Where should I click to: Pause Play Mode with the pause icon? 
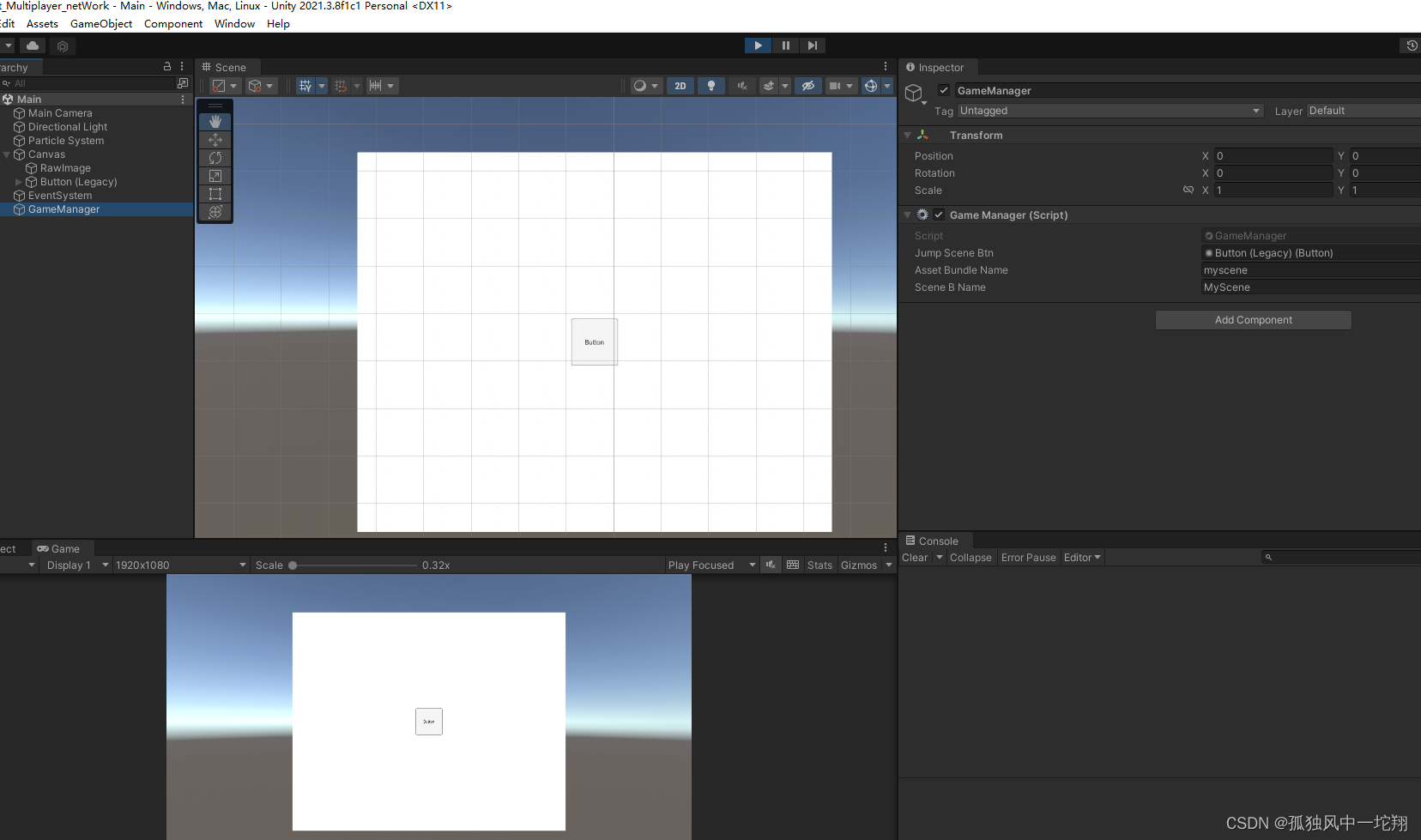[x=785, y=45]
